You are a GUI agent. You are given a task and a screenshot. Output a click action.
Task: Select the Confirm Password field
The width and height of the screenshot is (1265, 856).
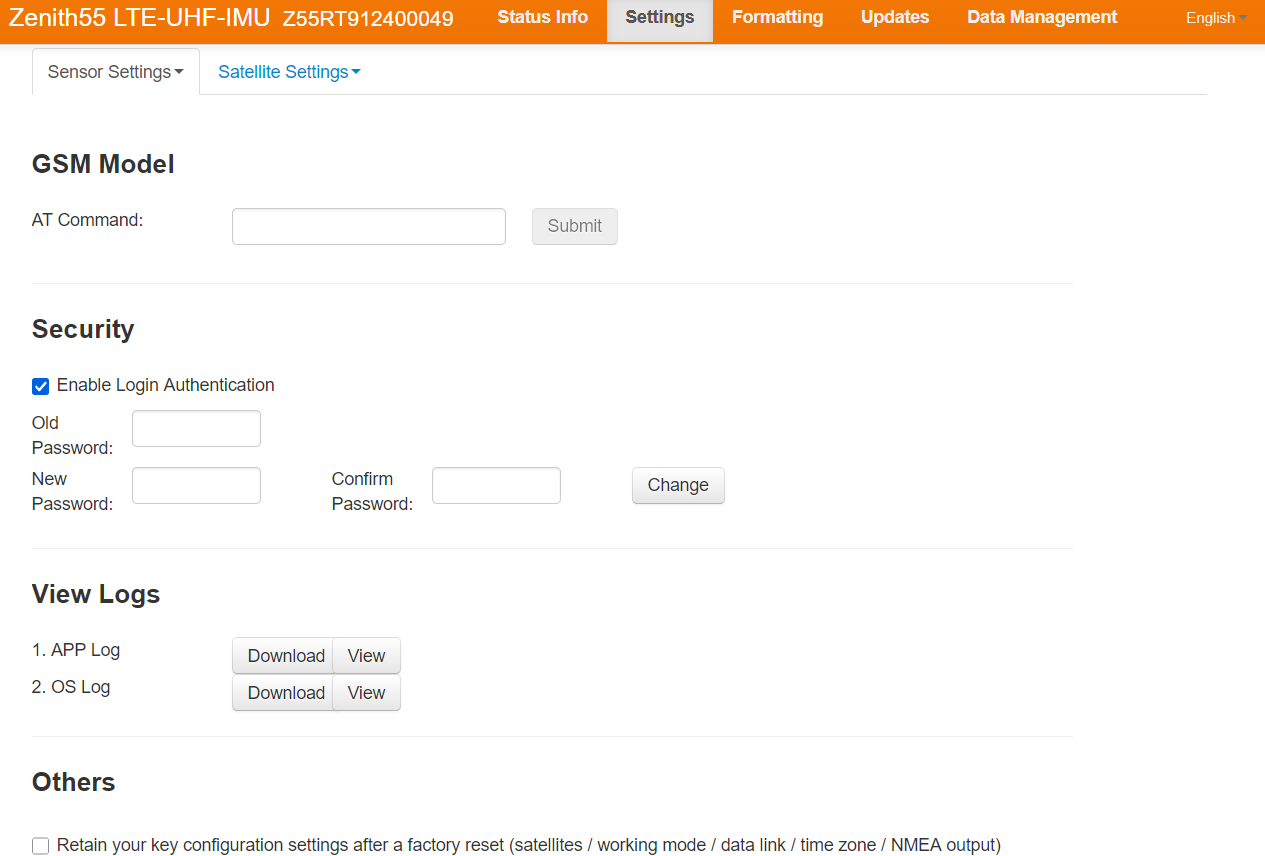pos(496,486)
